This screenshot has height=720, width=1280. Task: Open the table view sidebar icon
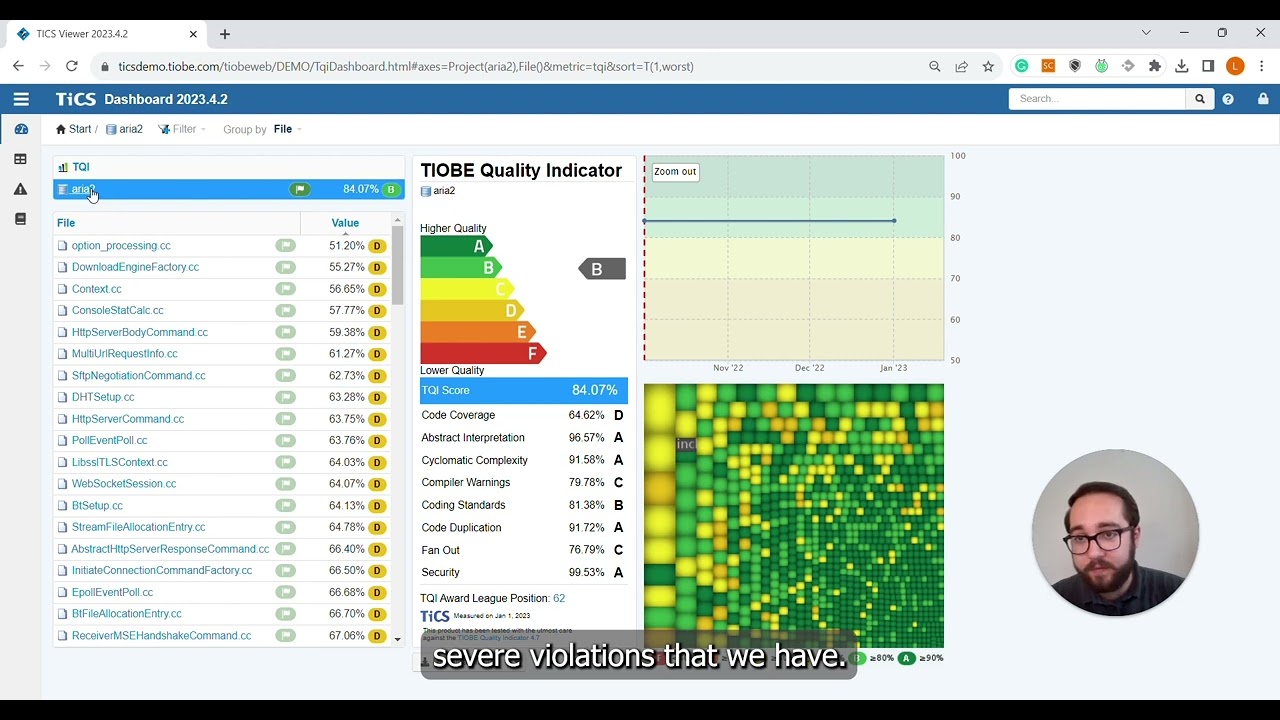tap(21, 159)
